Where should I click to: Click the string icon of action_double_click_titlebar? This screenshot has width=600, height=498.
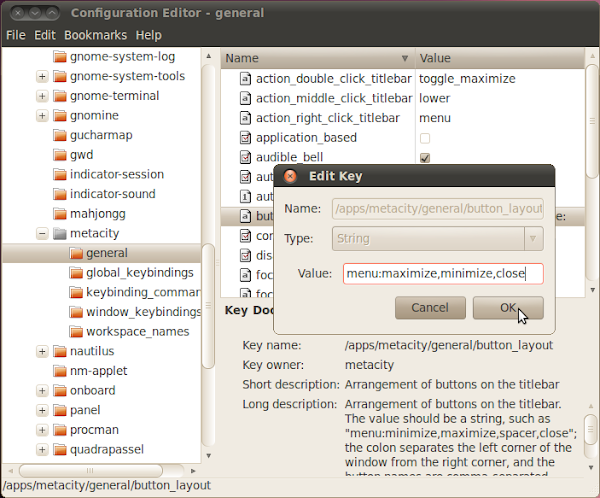click(245, 79)
